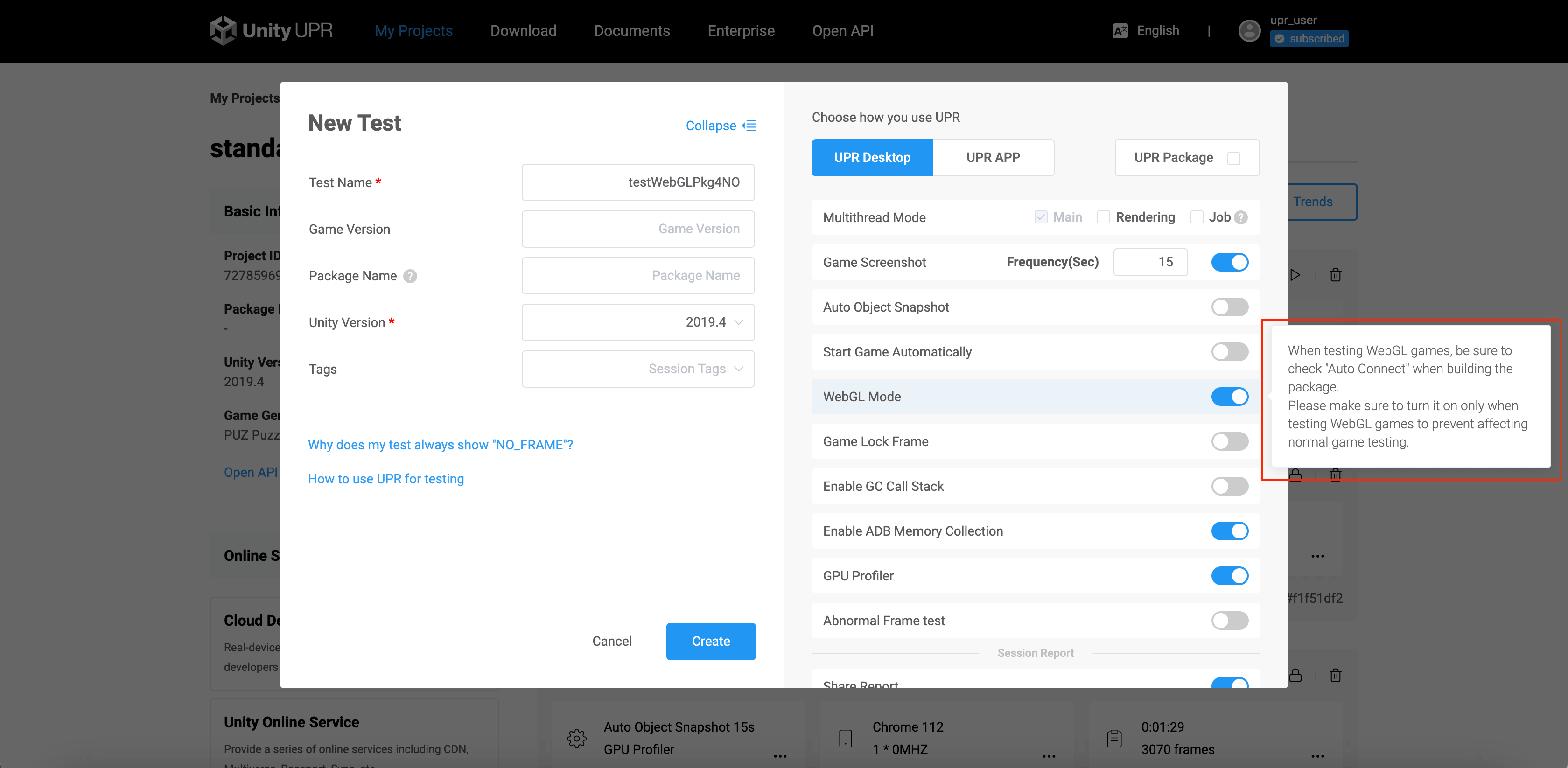This screenshot has height=768, width=1568.
Task: Click the upr_user avatar icon
Action: point(1249,30)
